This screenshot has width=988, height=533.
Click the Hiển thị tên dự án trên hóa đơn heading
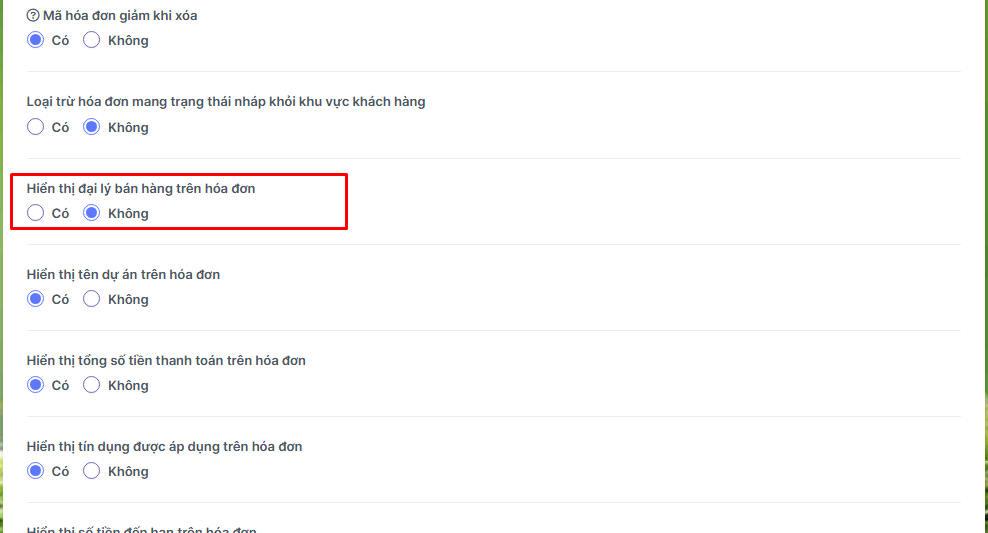(123, 274)
